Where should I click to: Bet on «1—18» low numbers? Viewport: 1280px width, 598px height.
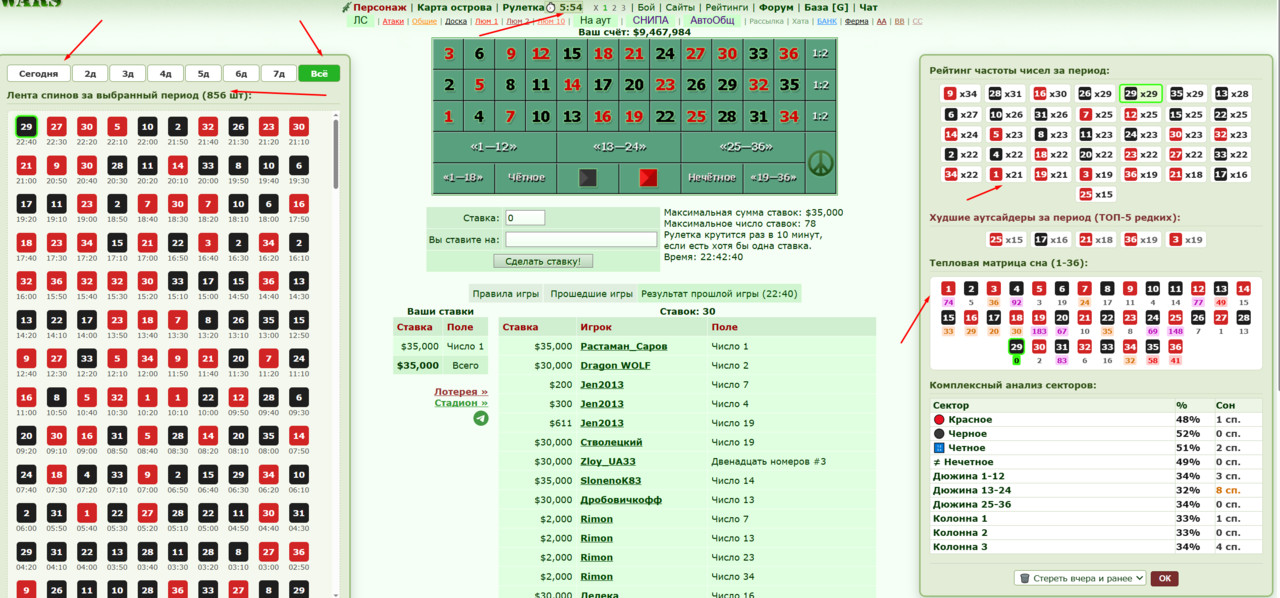tap(464, 177)
